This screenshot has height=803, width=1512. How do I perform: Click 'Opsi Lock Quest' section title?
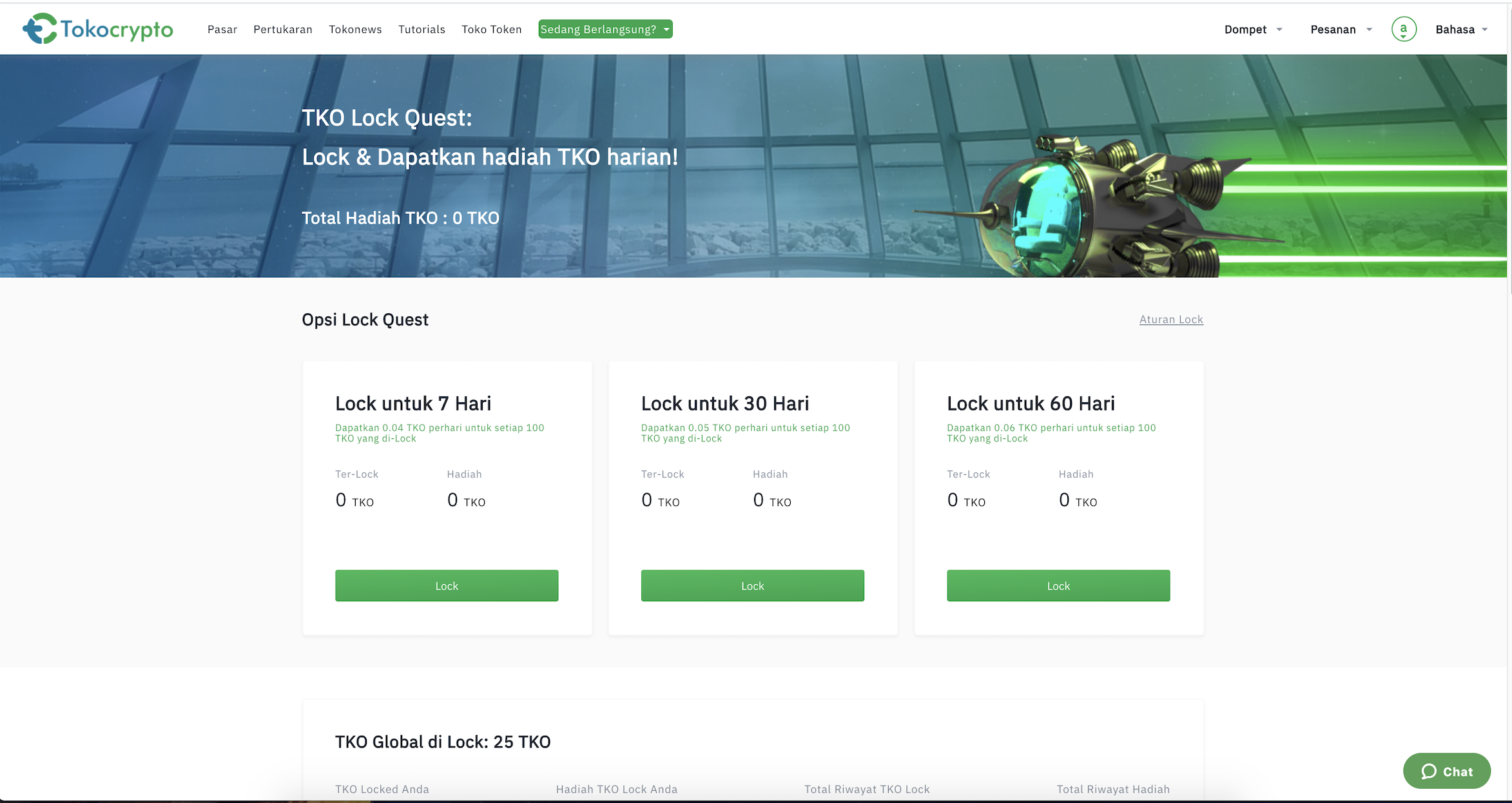365,320
